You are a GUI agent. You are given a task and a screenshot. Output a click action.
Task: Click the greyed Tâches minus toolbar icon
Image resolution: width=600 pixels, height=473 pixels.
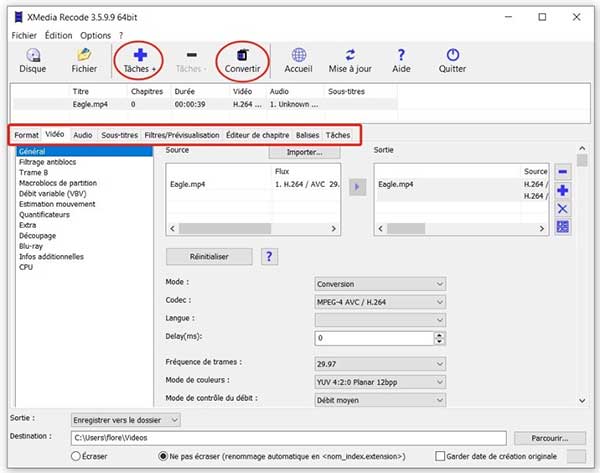[x=191, y=61]
